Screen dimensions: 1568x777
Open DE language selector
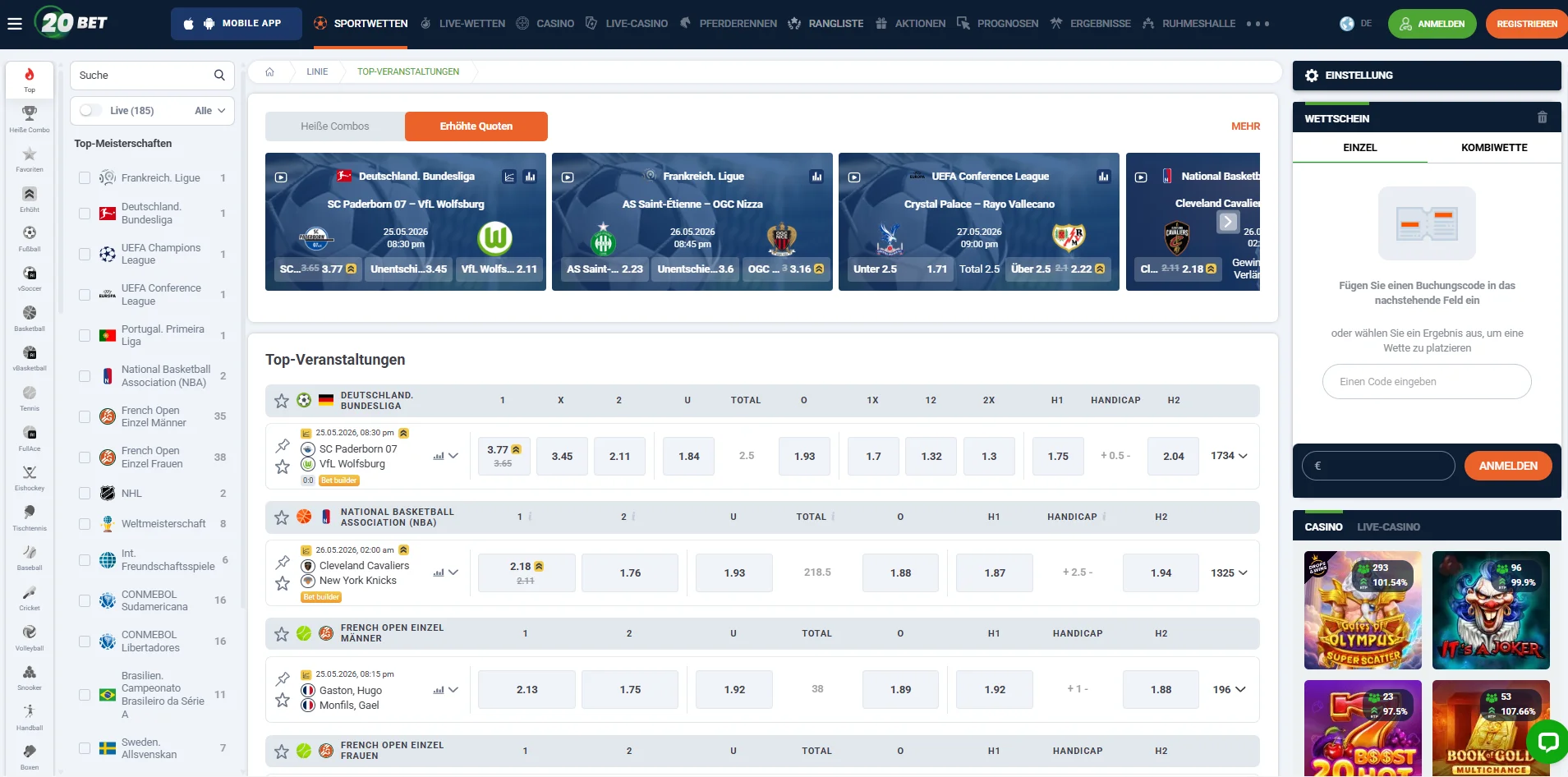pyautogui.click(x=1355, y=24)
